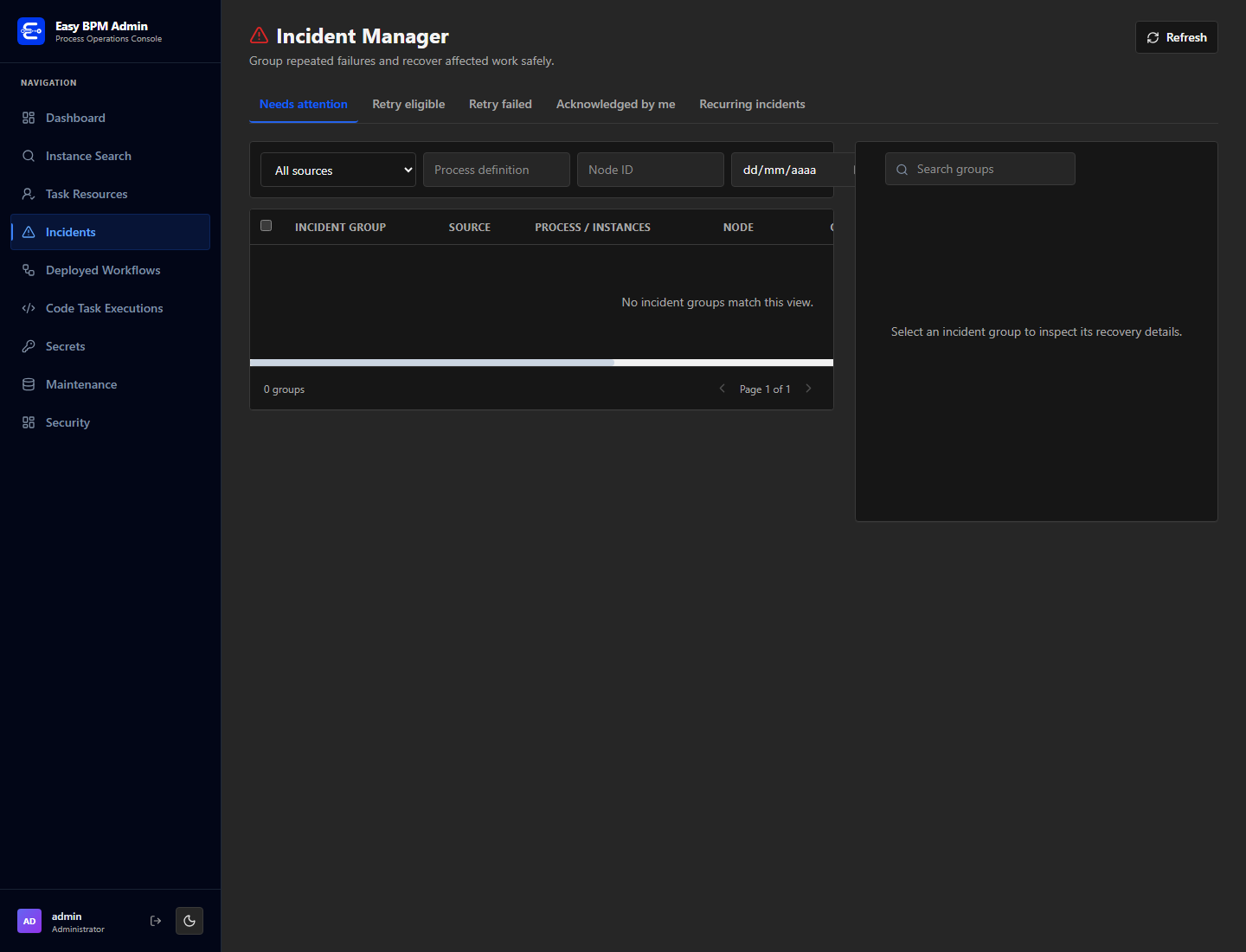Click the Deployed Workflows icon

point(29,270)
